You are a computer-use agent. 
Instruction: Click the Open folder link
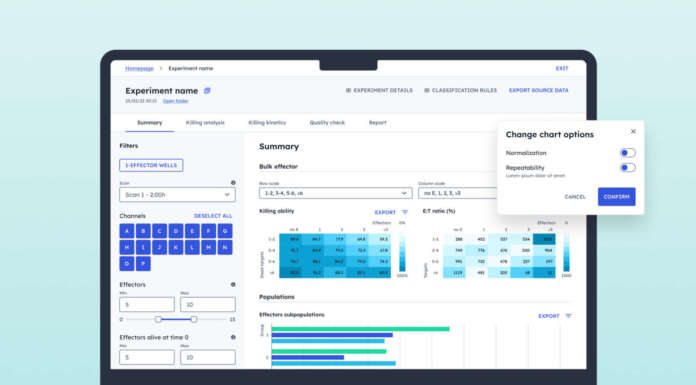click(175, 101)
